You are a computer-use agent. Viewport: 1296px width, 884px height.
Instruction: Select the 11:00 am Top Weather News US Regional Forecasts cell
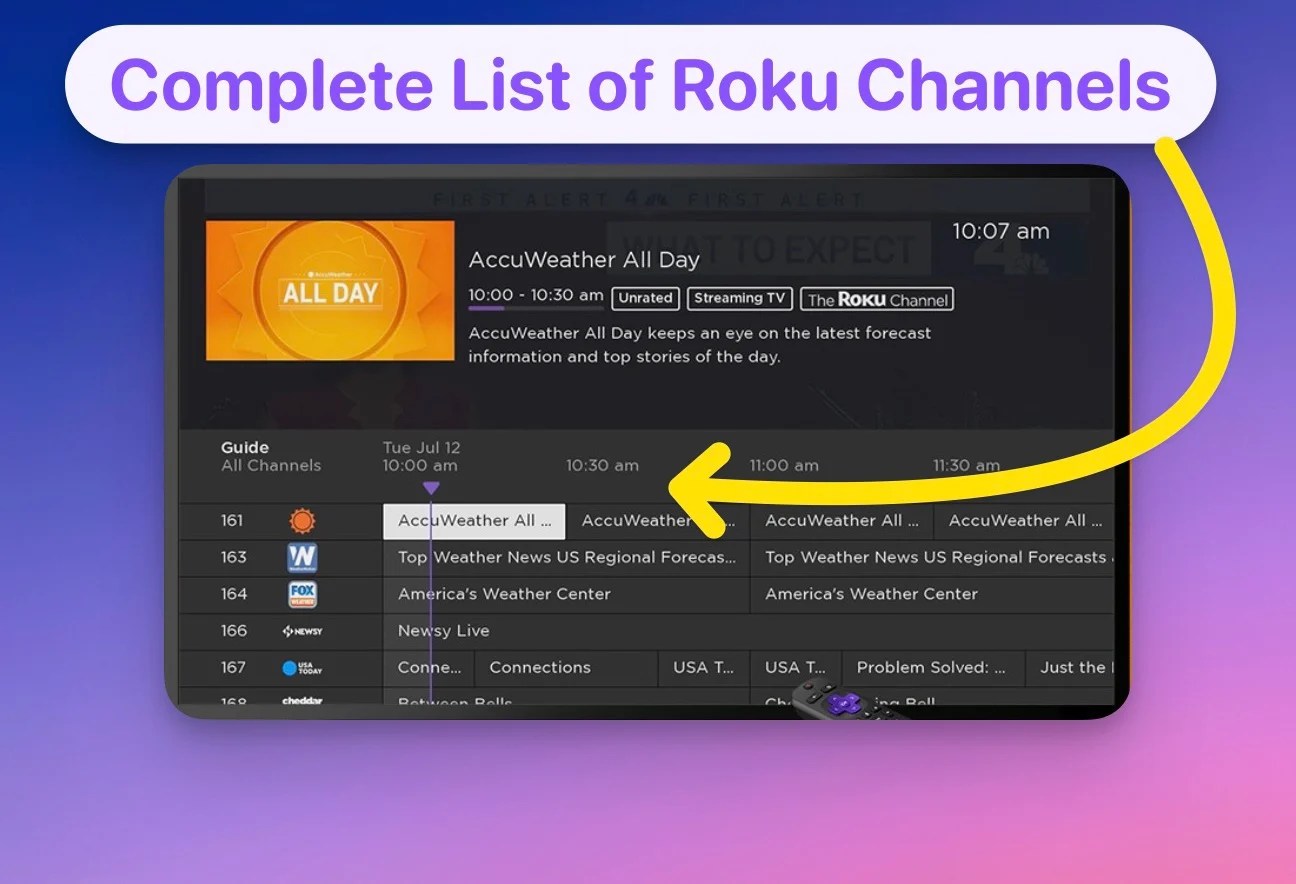(932, 558)
